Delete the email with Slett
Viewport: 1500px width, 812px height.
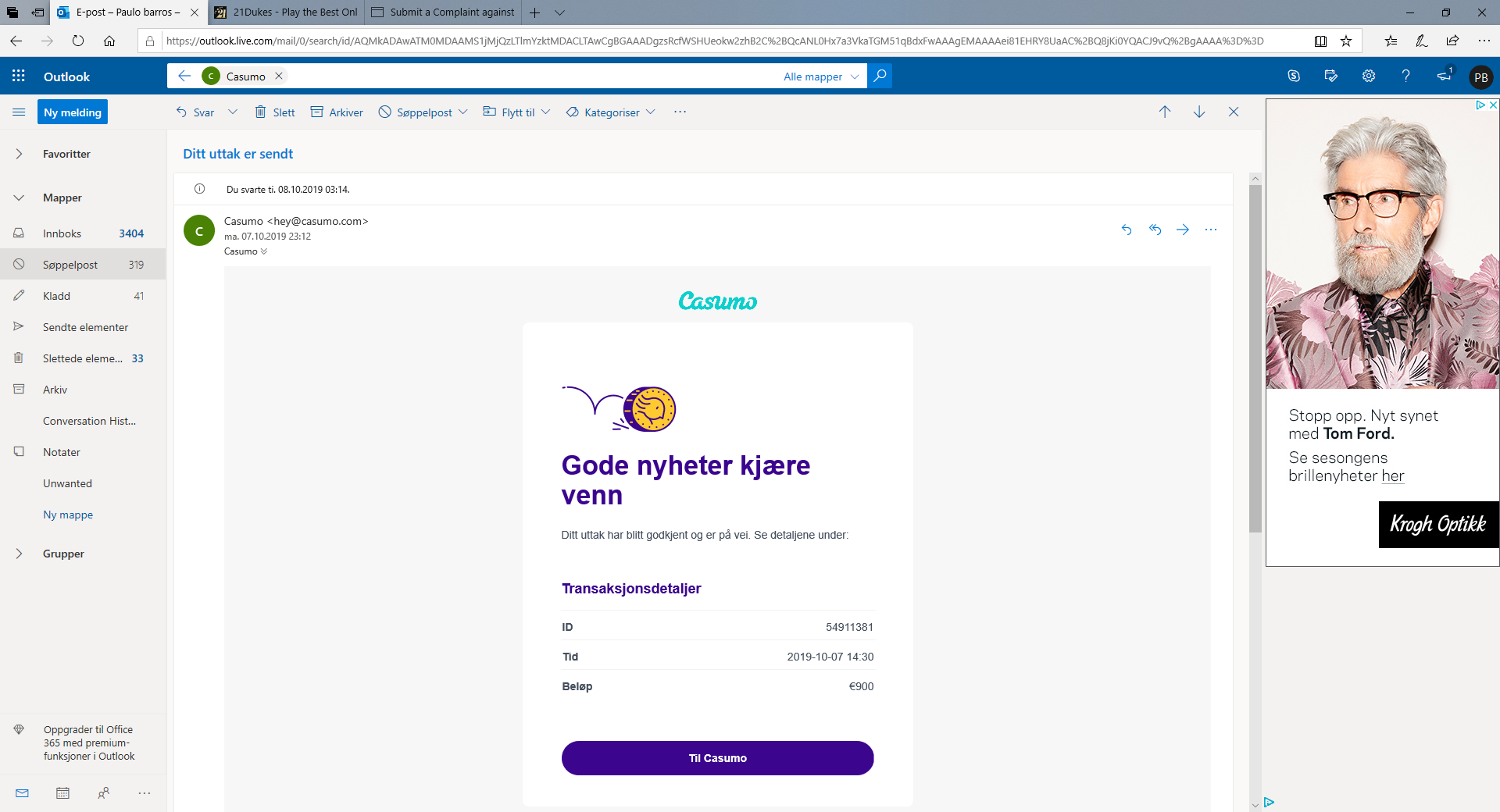[275, 112]
